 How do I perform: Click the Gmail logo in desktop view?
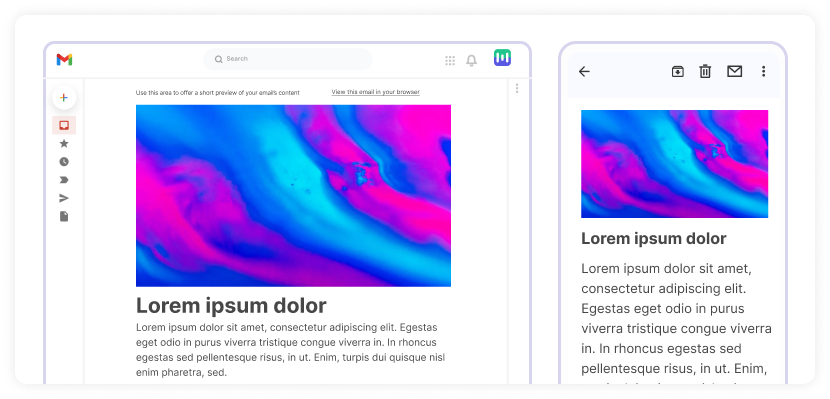point(64,59)
